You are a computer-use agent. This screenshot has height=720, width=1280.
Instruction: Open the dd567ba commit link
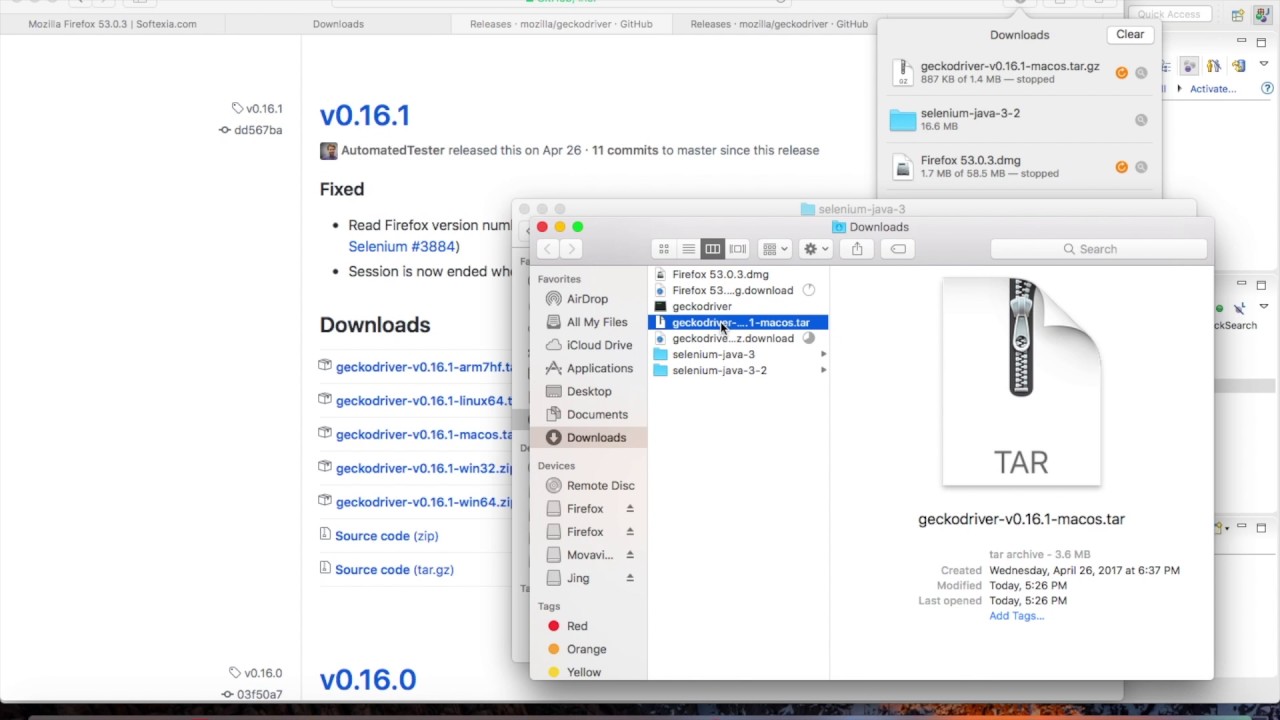(258, 130)
